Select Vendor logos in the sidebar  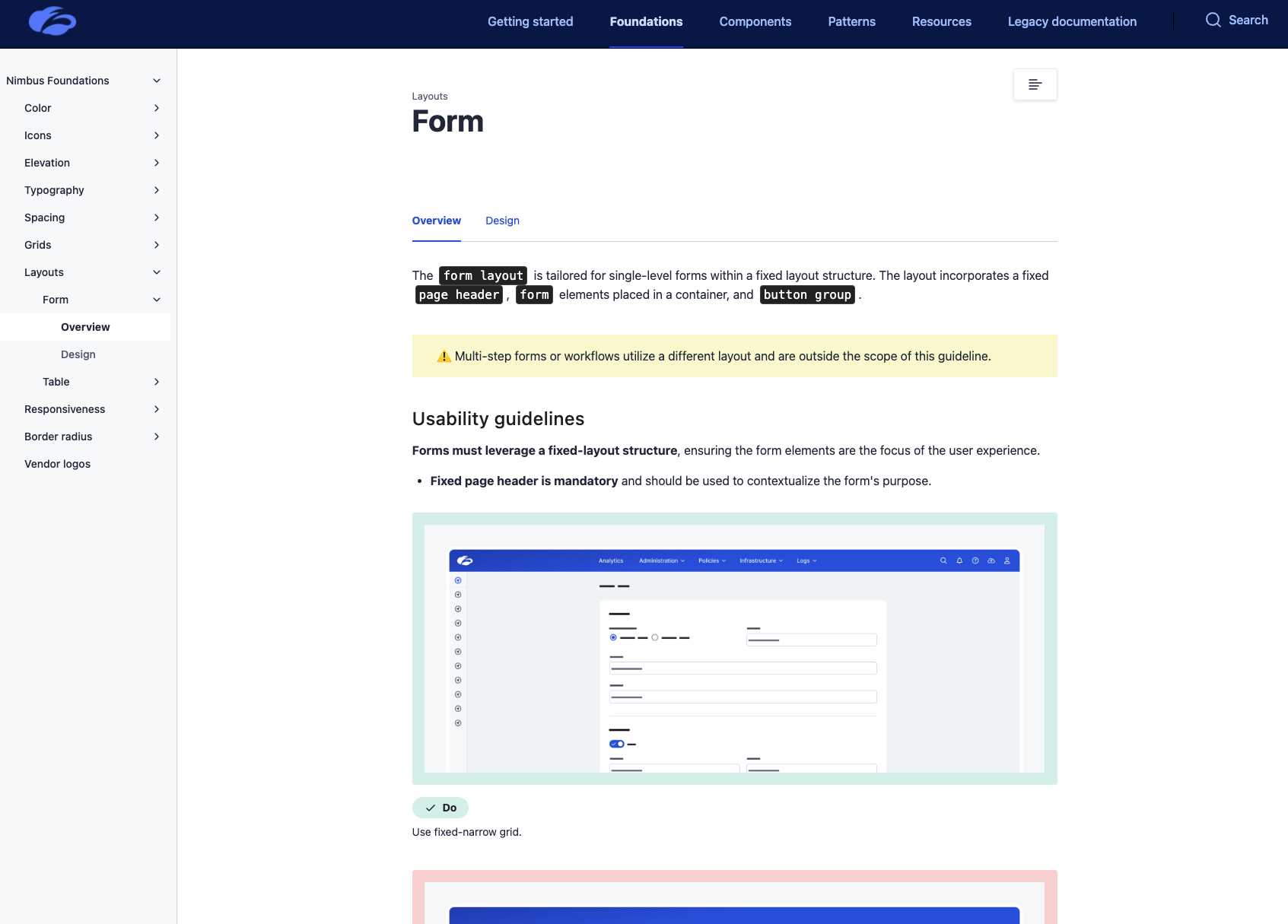[x=57, y=464]
